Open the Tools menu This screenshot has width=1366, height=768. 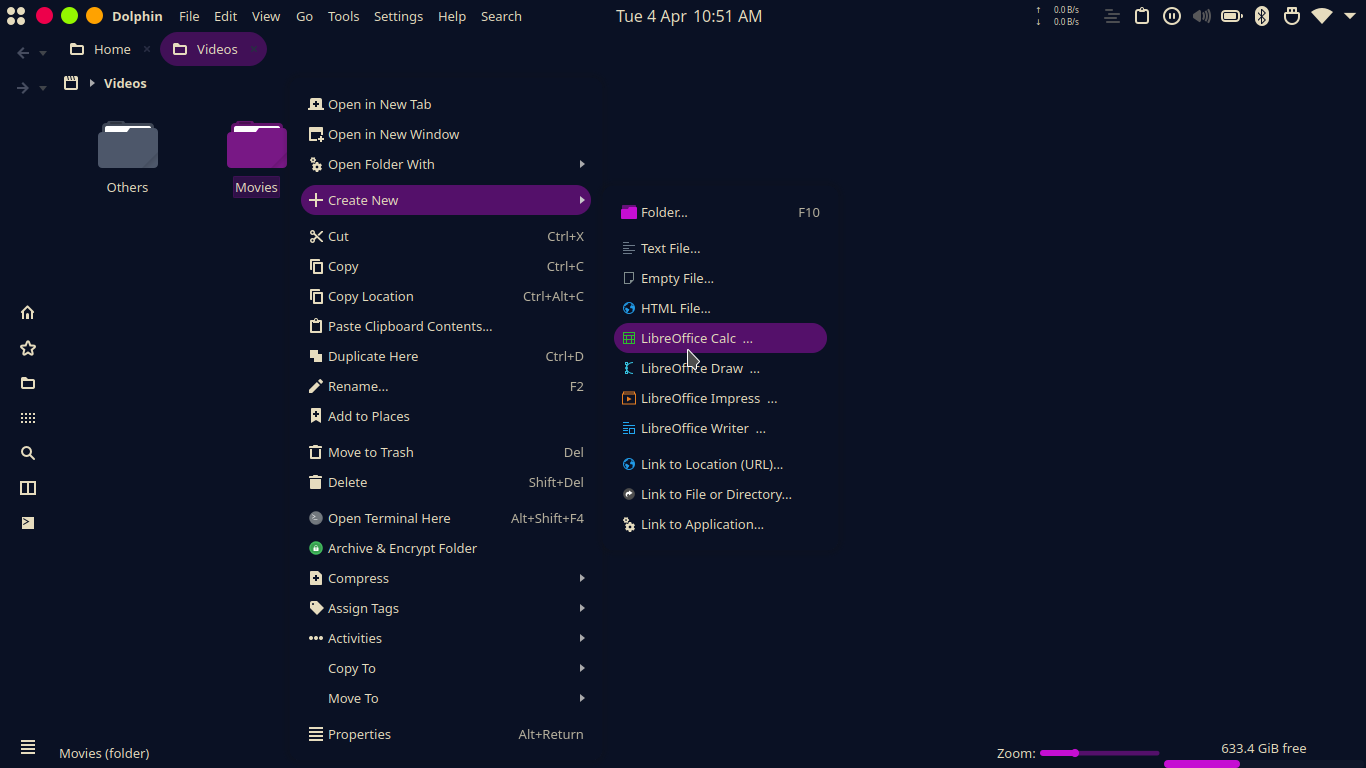click(344, 16)
